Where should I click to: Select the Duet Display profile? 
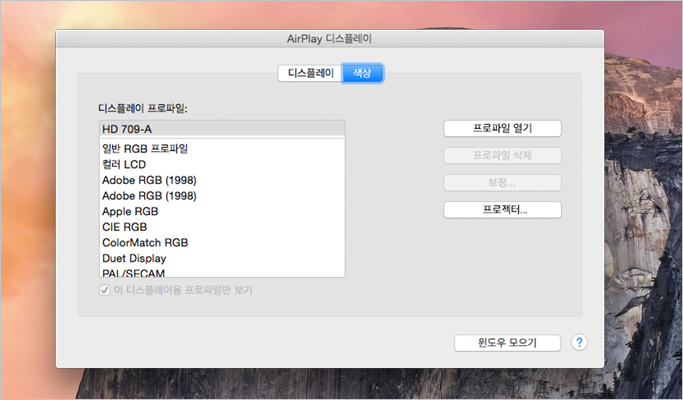[x=222, y=259]
